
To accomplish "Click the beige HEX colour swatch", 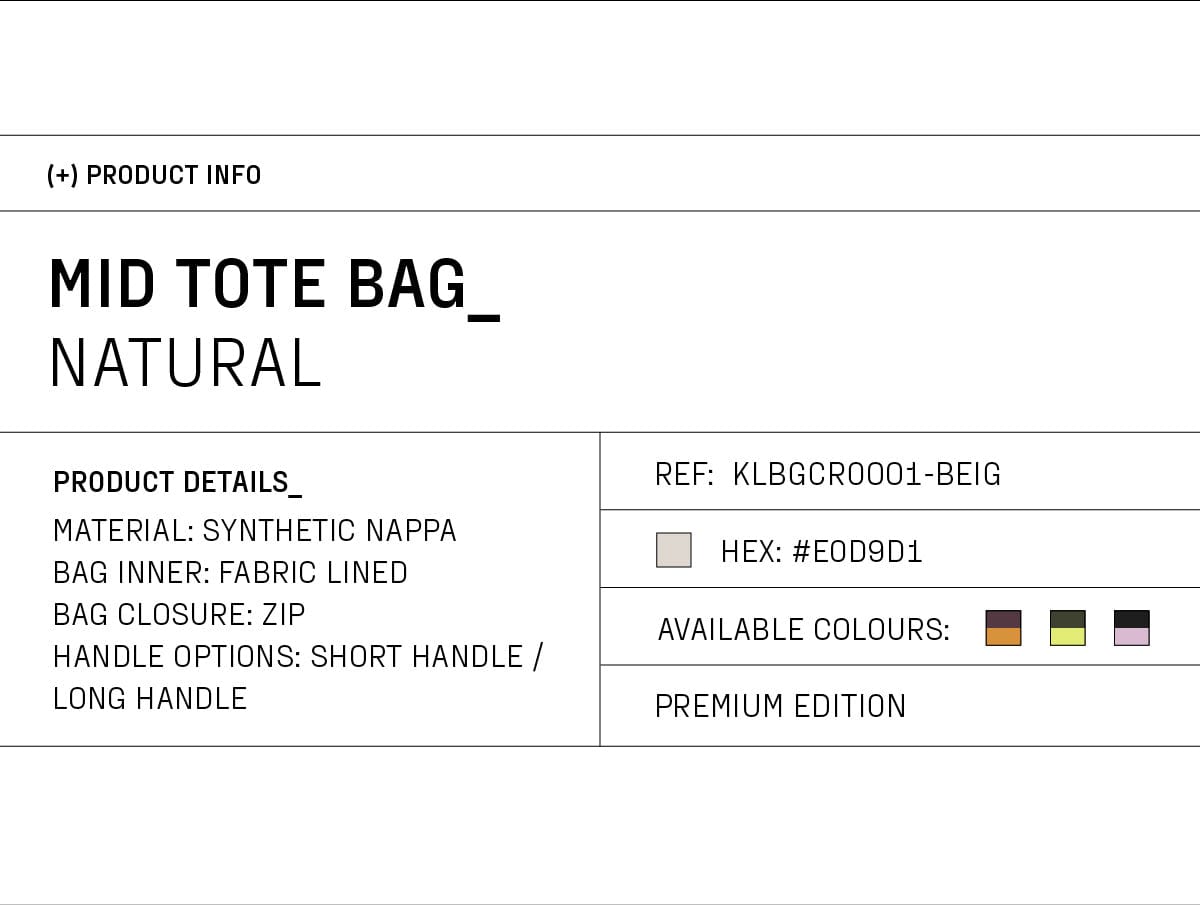I will [674, 550].
